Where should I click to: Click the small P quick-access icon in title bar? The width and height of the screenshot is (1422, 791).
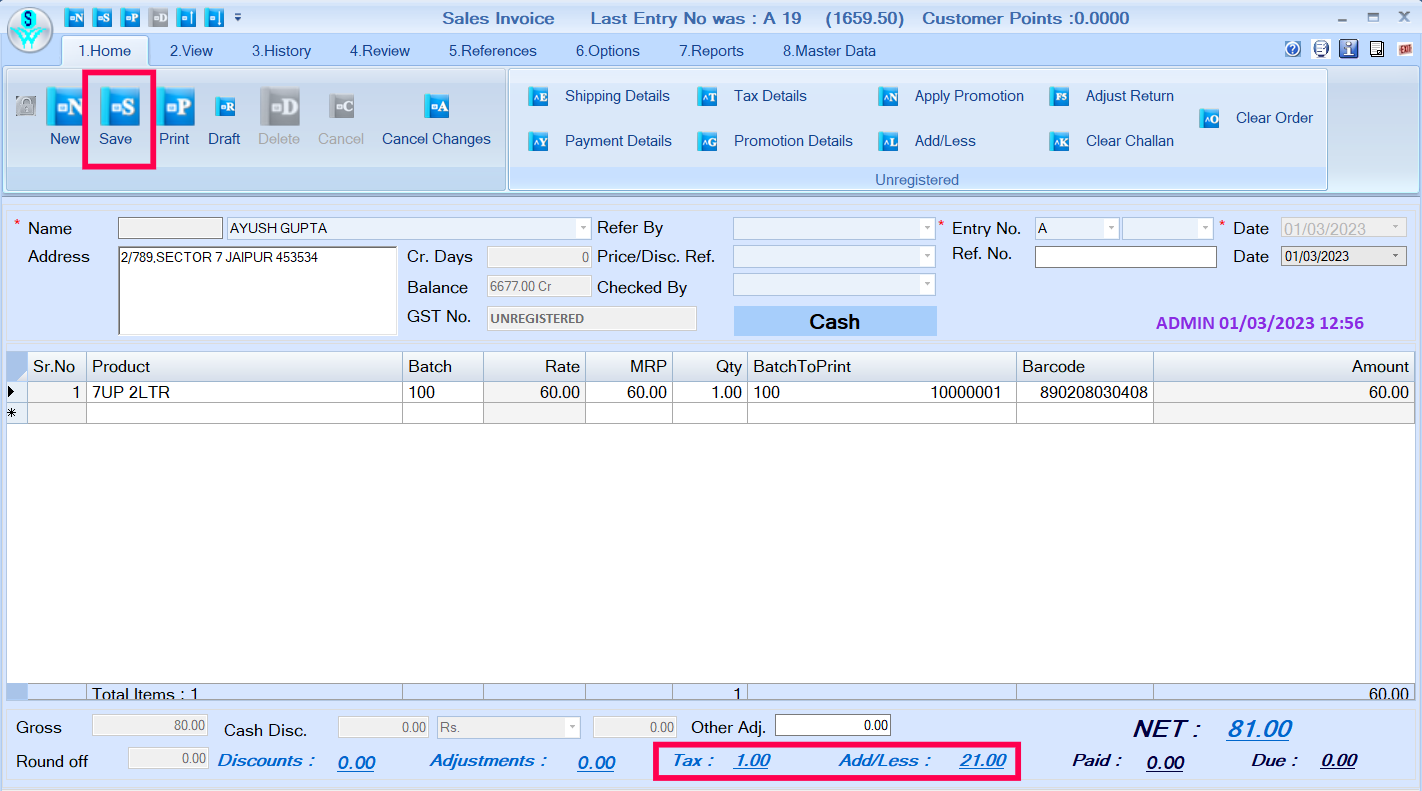click(x=130, y=17)
